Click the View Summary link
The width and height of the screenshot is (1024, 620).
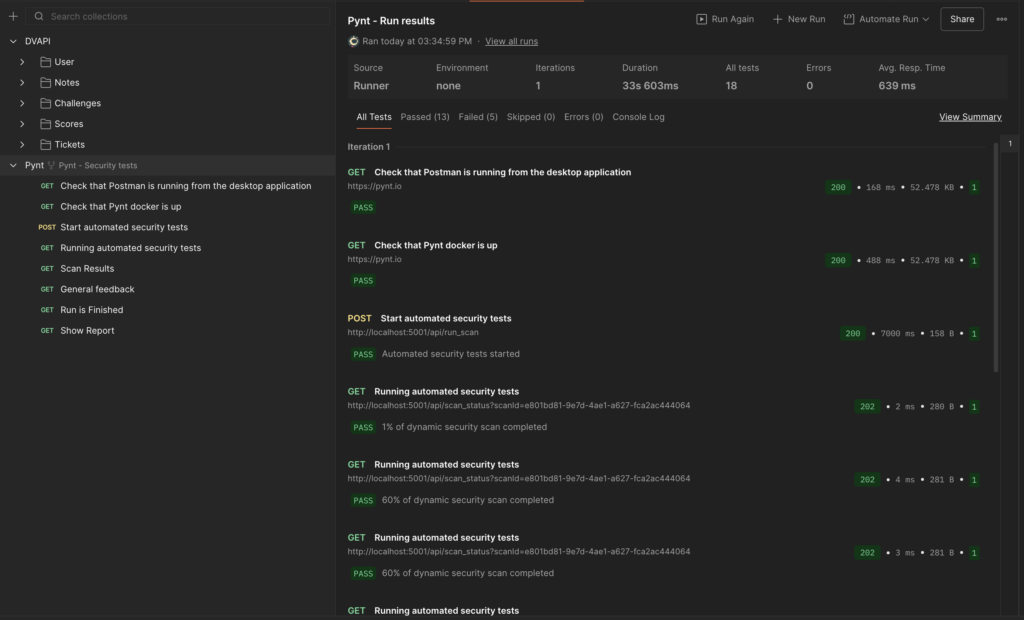coord(970,117)
